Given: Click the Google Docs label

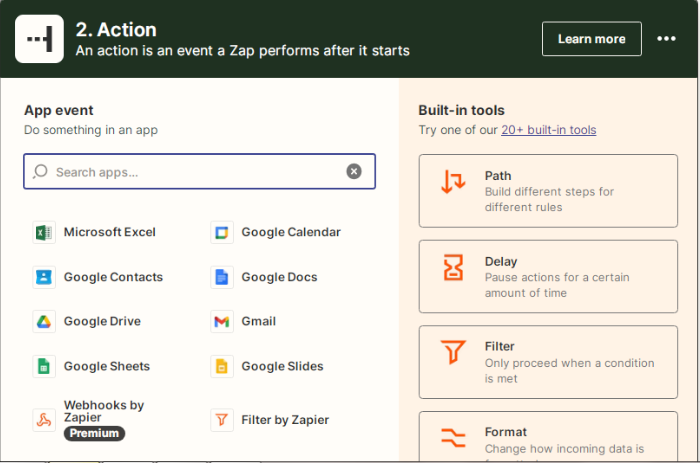Looking at the screenshot, I should pos(279,277).
